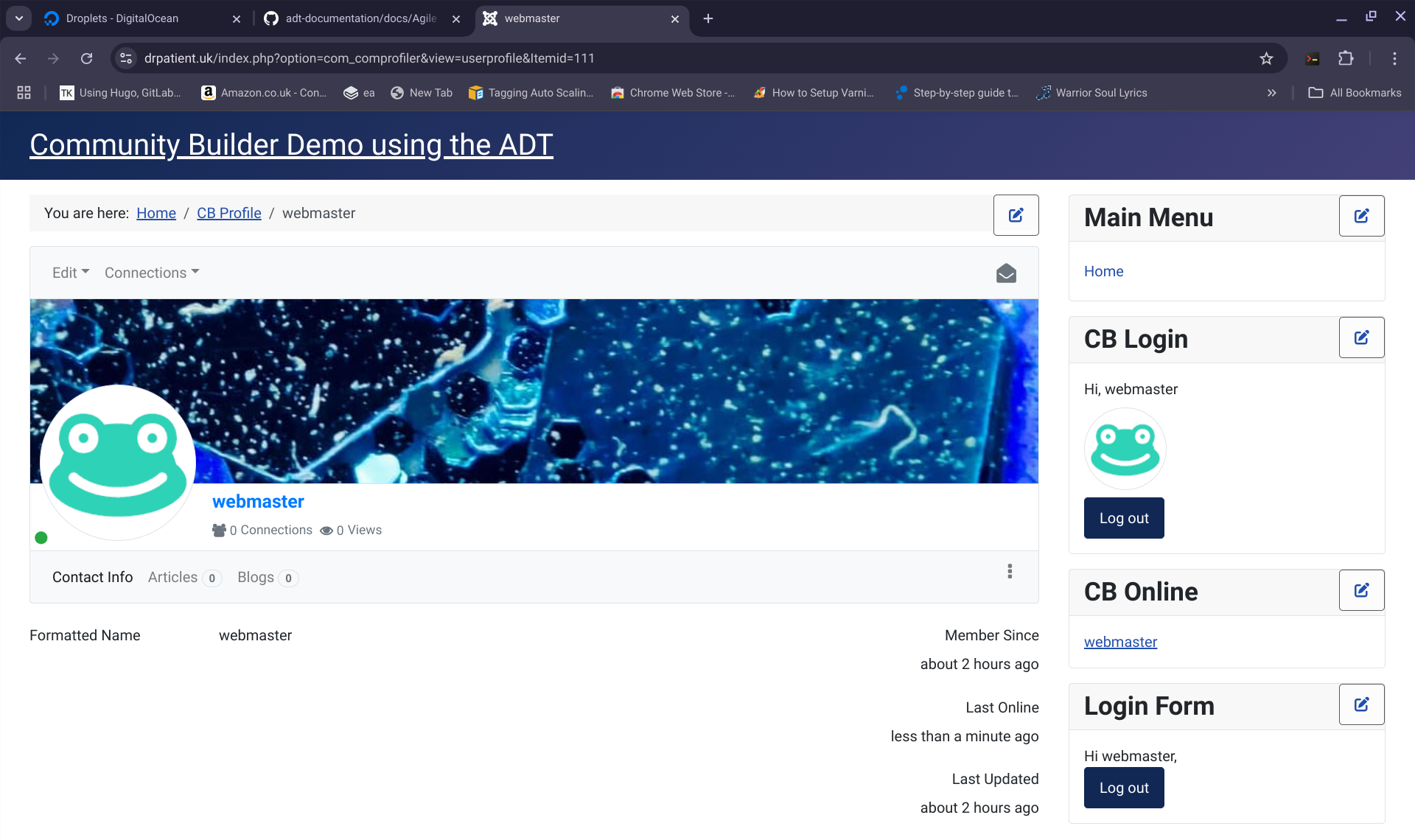This screenshot has height=840, width=1415.
Task: Switch to the Blogs profile tab
Action: (x=256, y=577)
